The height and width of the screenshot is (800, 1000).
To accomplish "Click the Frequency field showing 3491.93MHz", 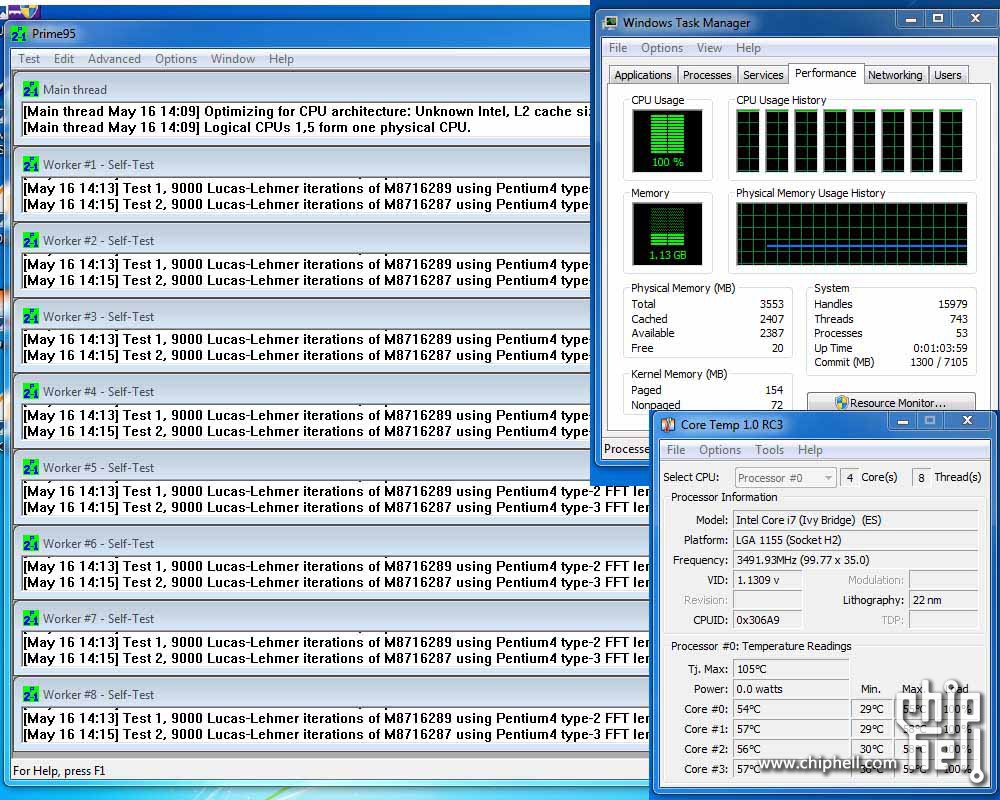I will tap(855, 560).
